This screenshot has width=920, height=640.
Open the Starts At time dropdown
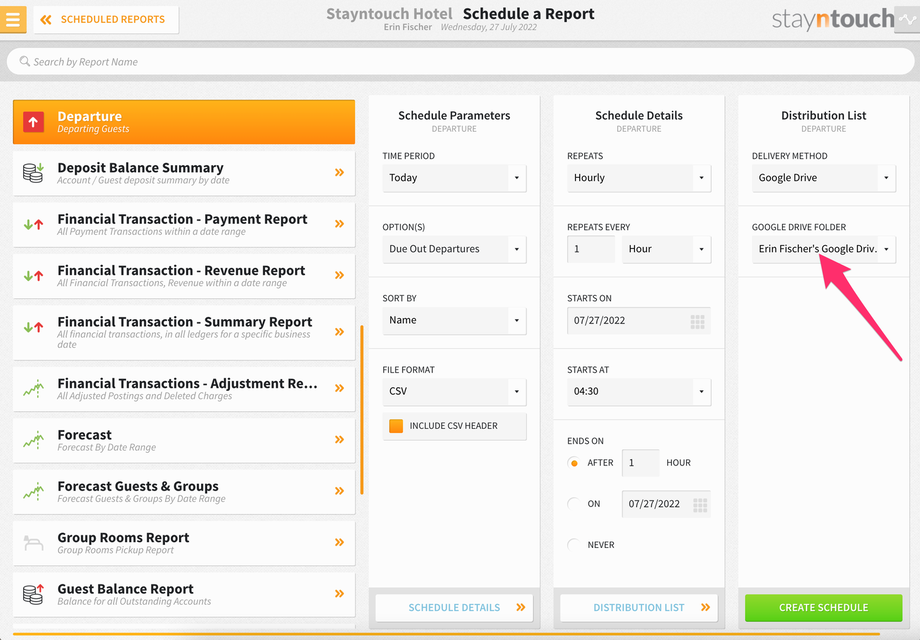[639, 391]
